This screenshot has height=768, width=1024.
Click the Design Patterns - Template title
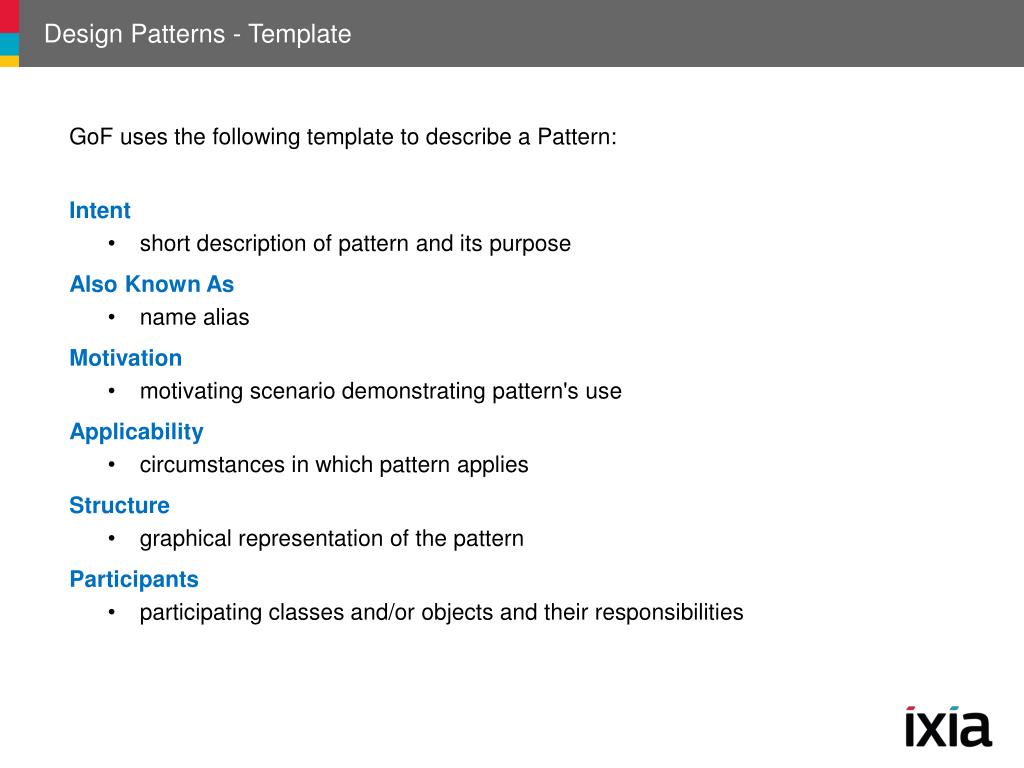click(x=197, y=34)
